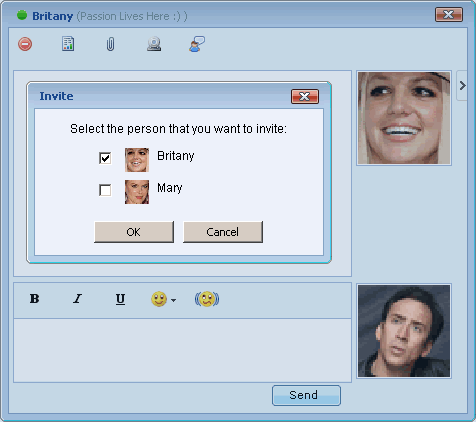476x422 pixels.
Task: Check the Mary invite checkbox
Action: (x=105, y=190)
